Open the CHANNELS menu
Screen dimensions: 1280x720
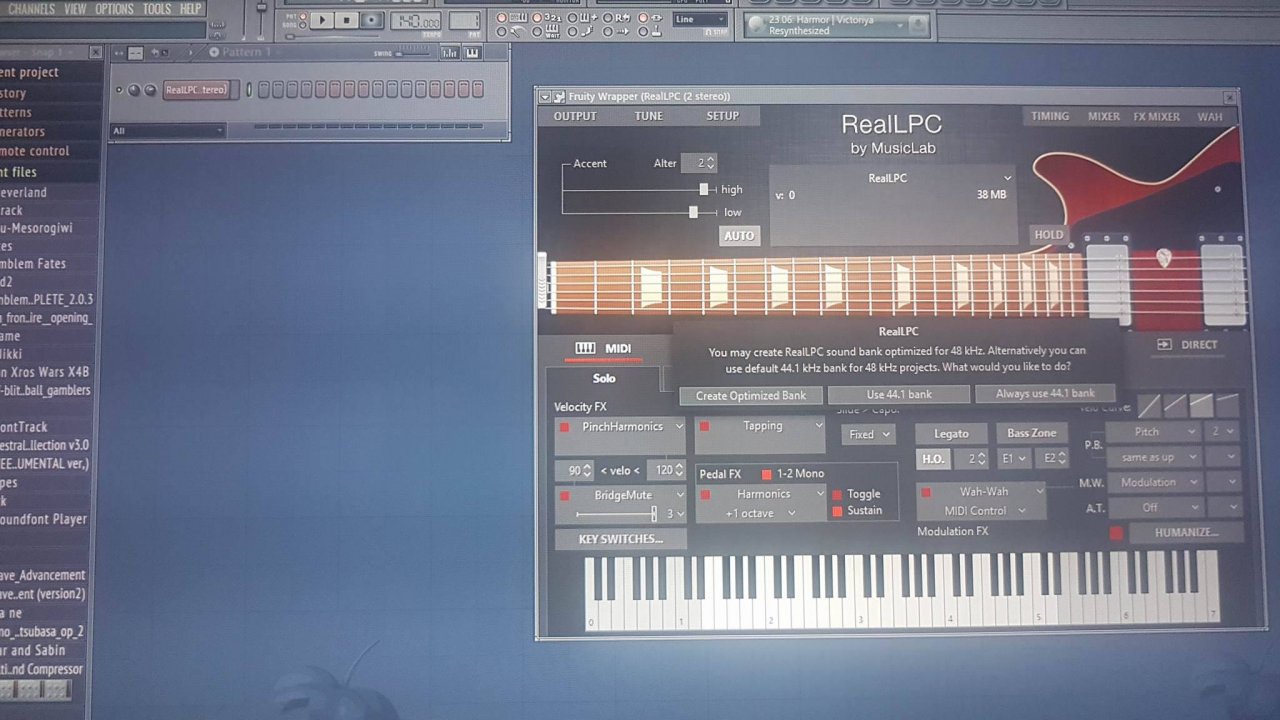[32, 9]
